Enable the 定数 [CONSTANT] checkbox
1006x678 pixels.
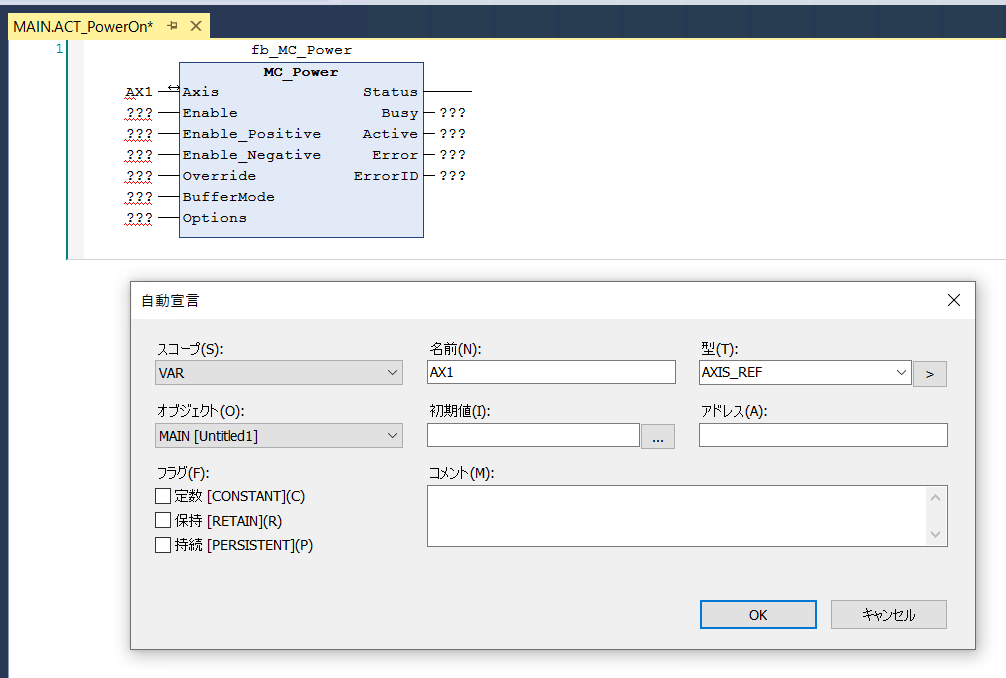163,496
